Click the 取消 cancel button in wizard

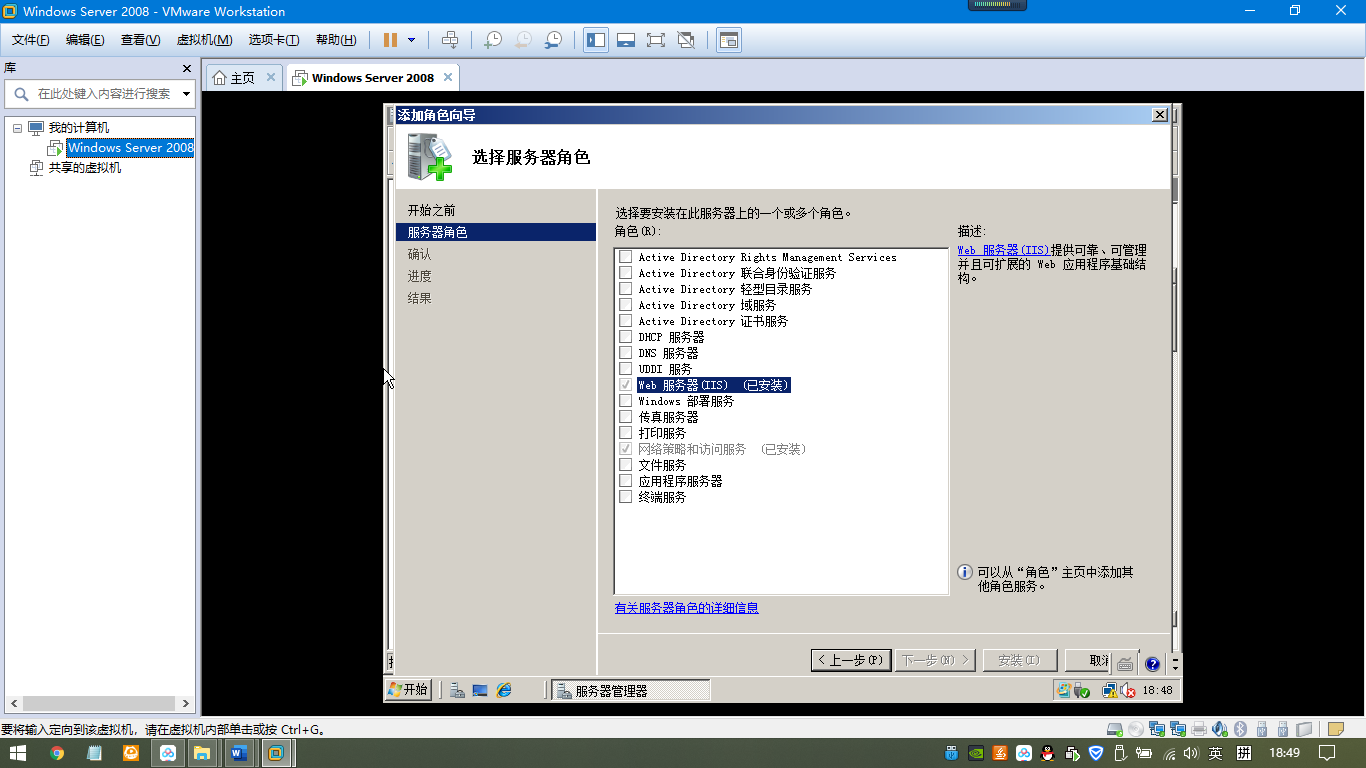point(1088,661)
